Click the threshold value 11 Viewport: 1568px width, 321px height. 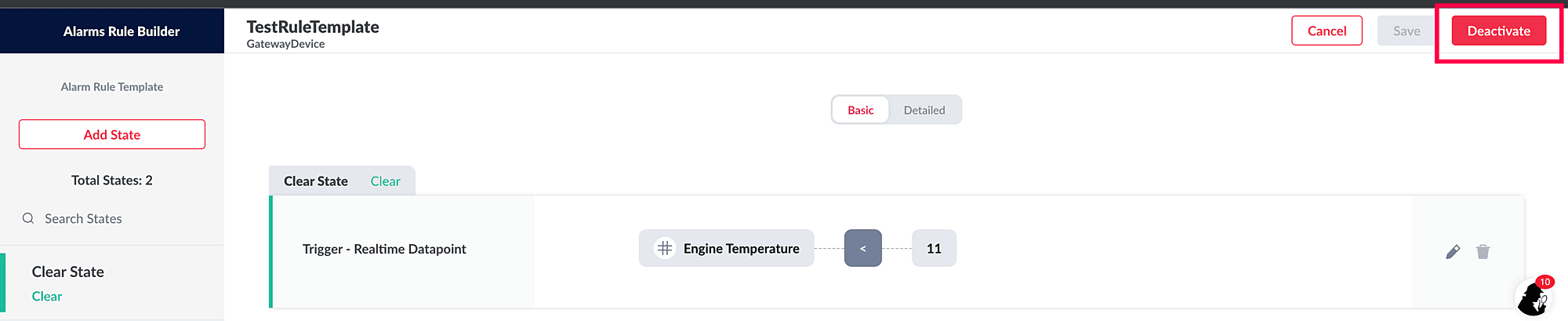(934, 248)
